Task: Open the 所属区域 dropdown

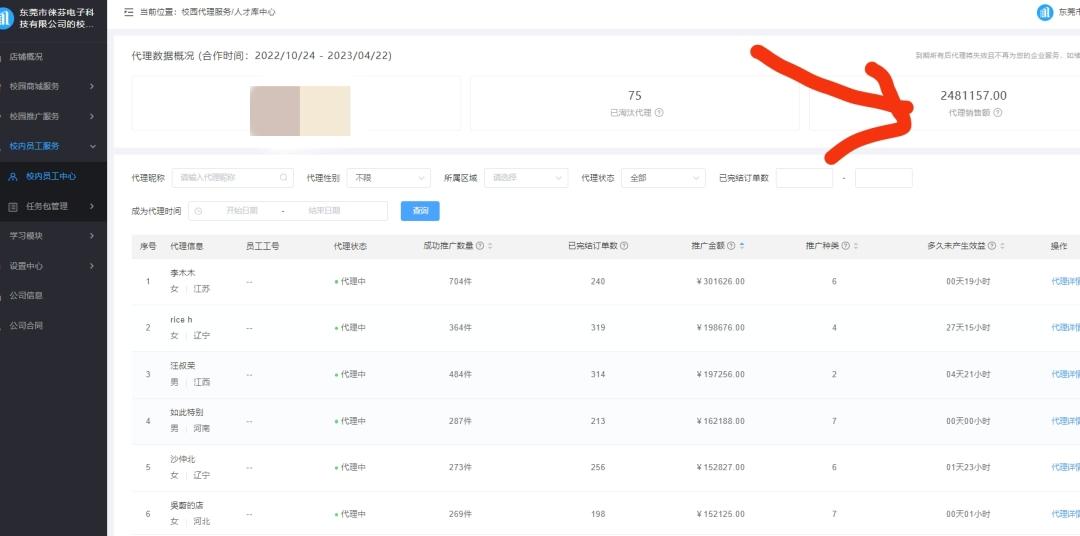Action: coord(526,178)
